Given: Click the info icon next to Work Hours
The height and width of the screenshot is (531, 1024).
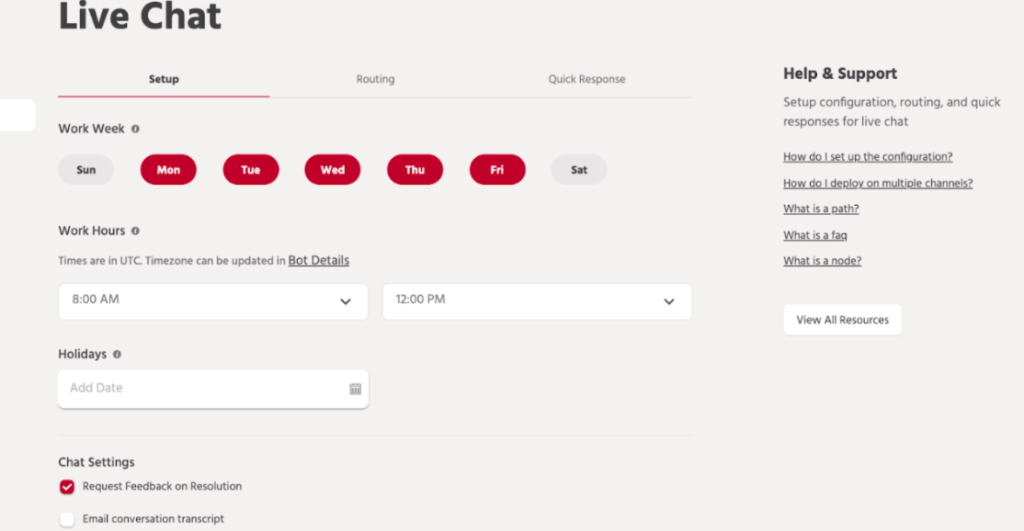Looking at the screenshot, I should pyautogui.click(x=136, y=231).
